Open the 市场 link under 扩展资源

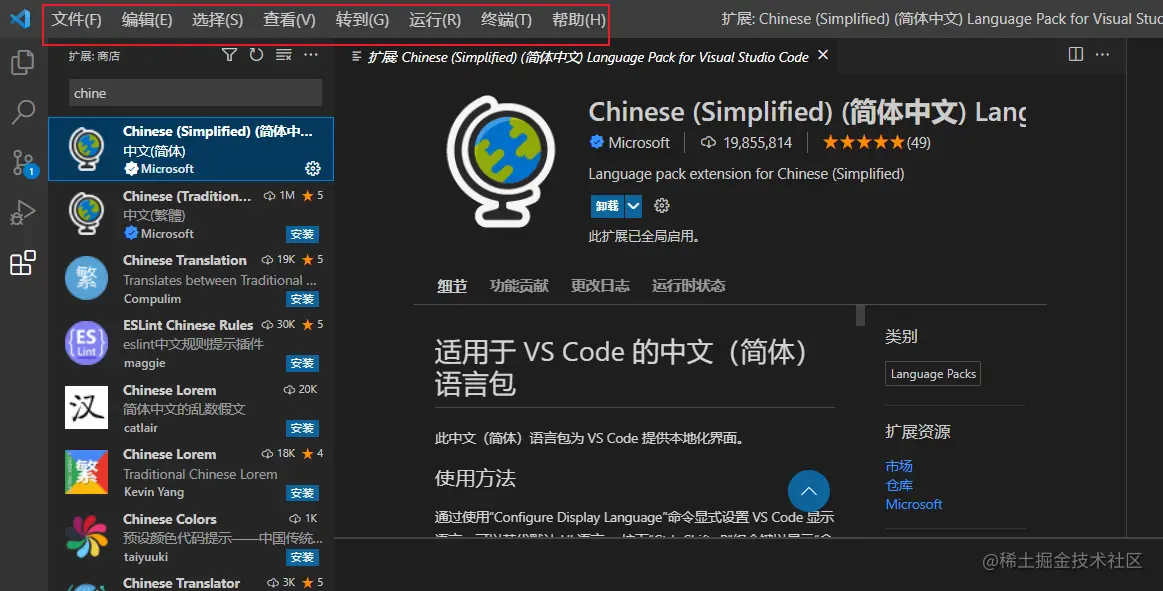[899, 466]
